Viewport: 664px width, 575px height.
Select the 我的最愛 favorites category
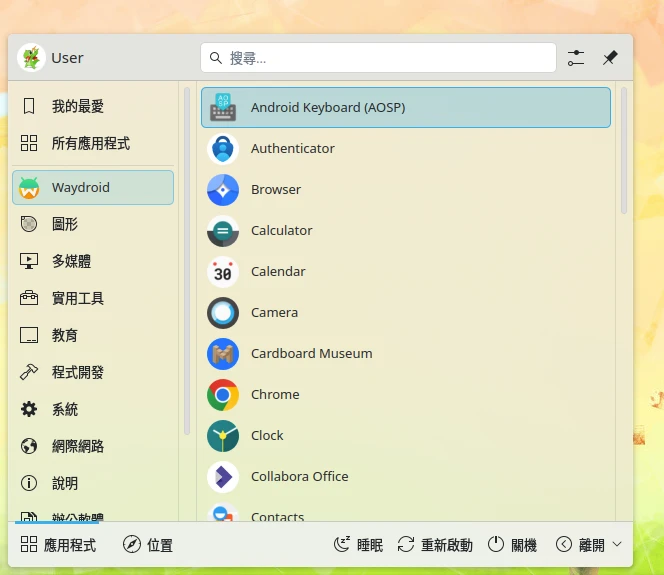pyautogui.click(x=93, y=106)
